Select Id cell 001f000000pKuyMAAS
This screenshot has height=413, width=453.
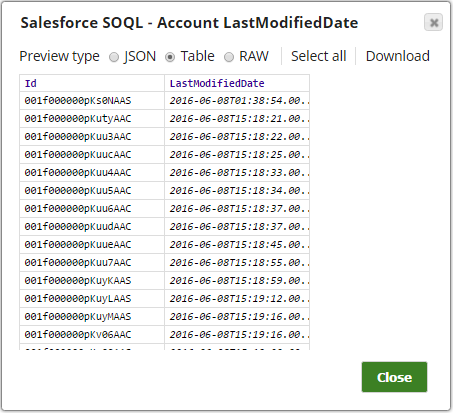click(92, 317)
